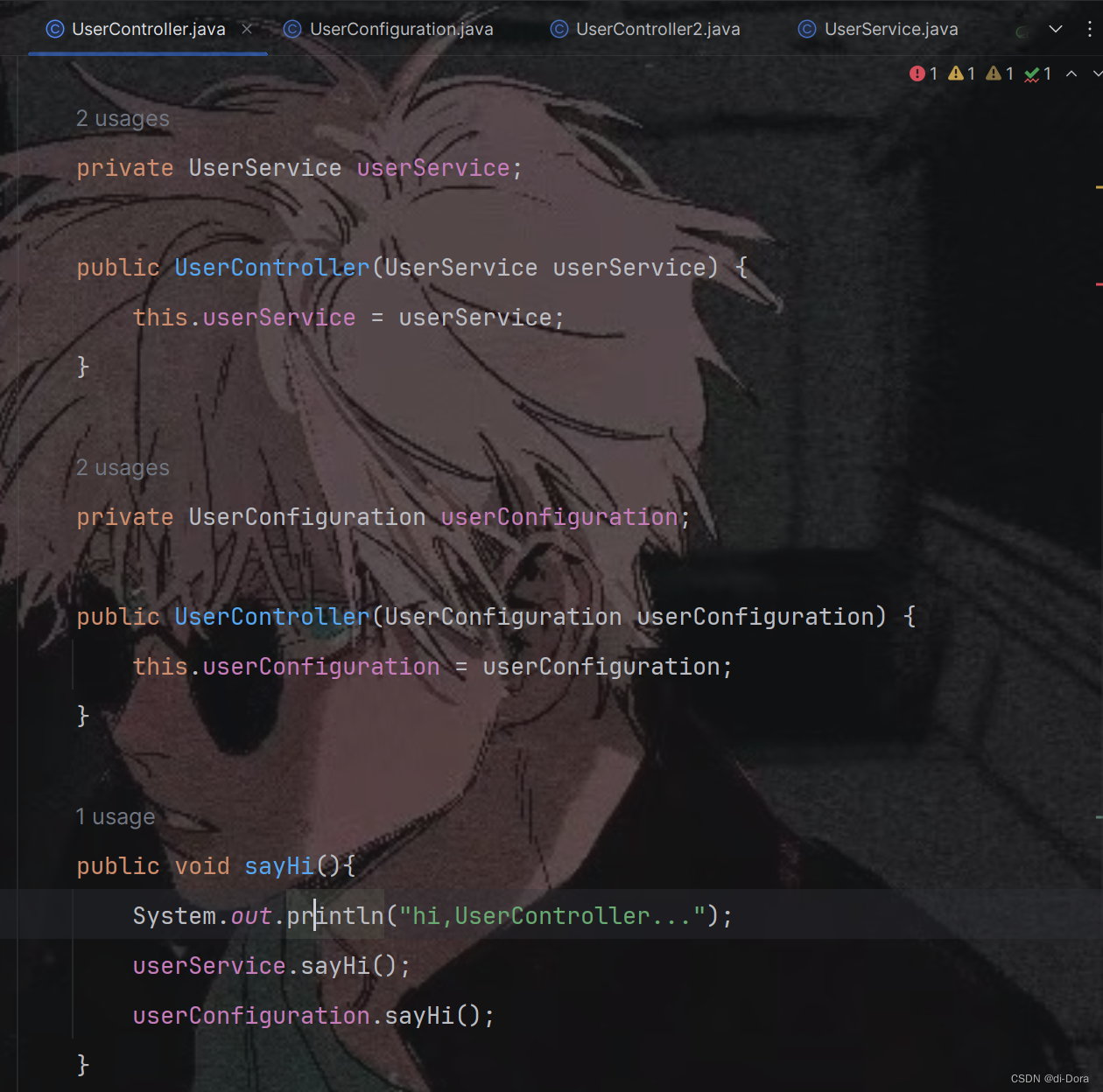Screen dimensions: 1103x1092
Task: Click the '2 usages' hint above userService field
Action: [x=123, y=118]
